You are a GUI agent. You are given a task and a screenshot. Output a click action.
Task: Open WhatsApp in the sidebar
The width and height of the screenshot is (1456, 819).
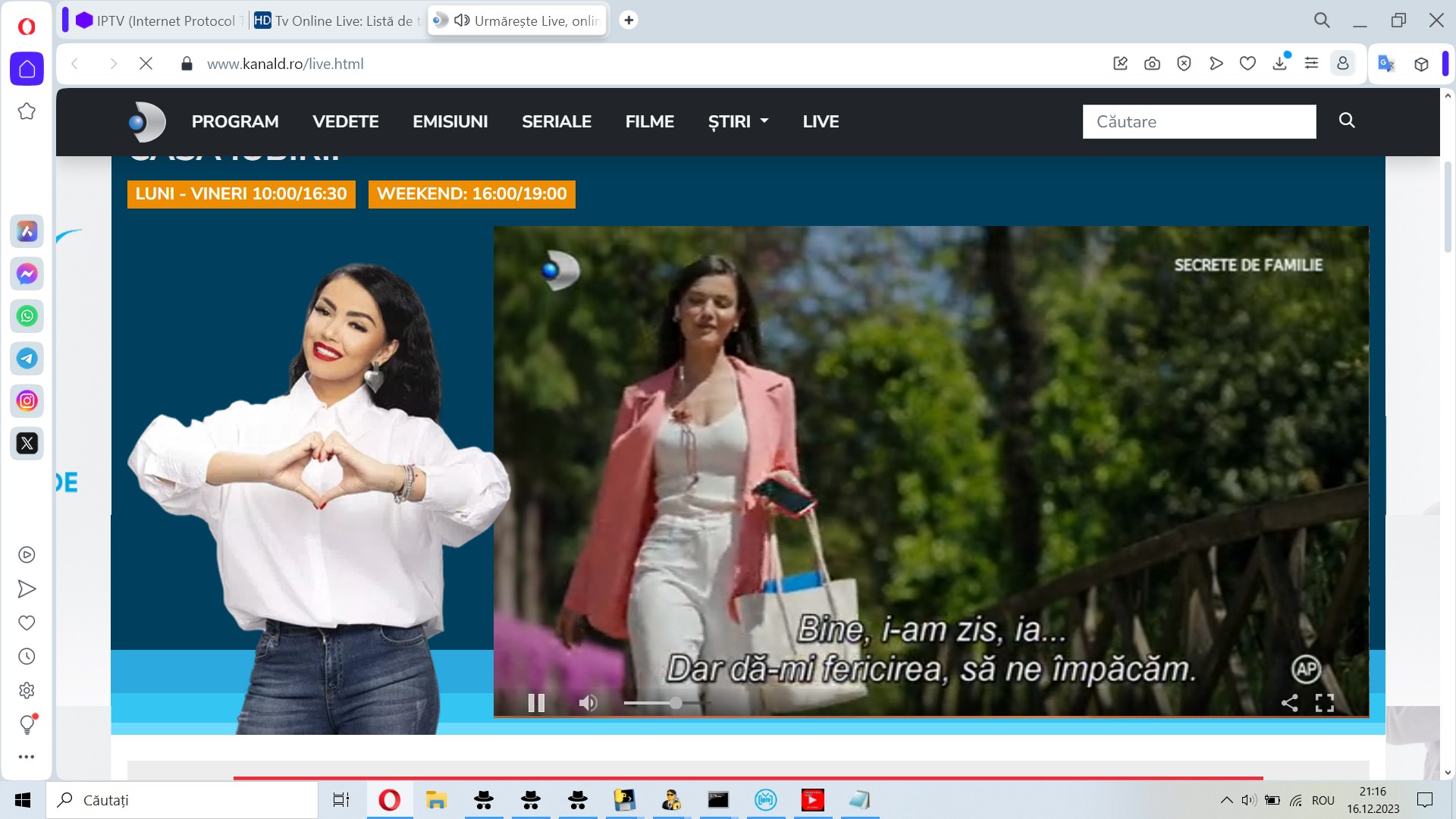[27, 316]
